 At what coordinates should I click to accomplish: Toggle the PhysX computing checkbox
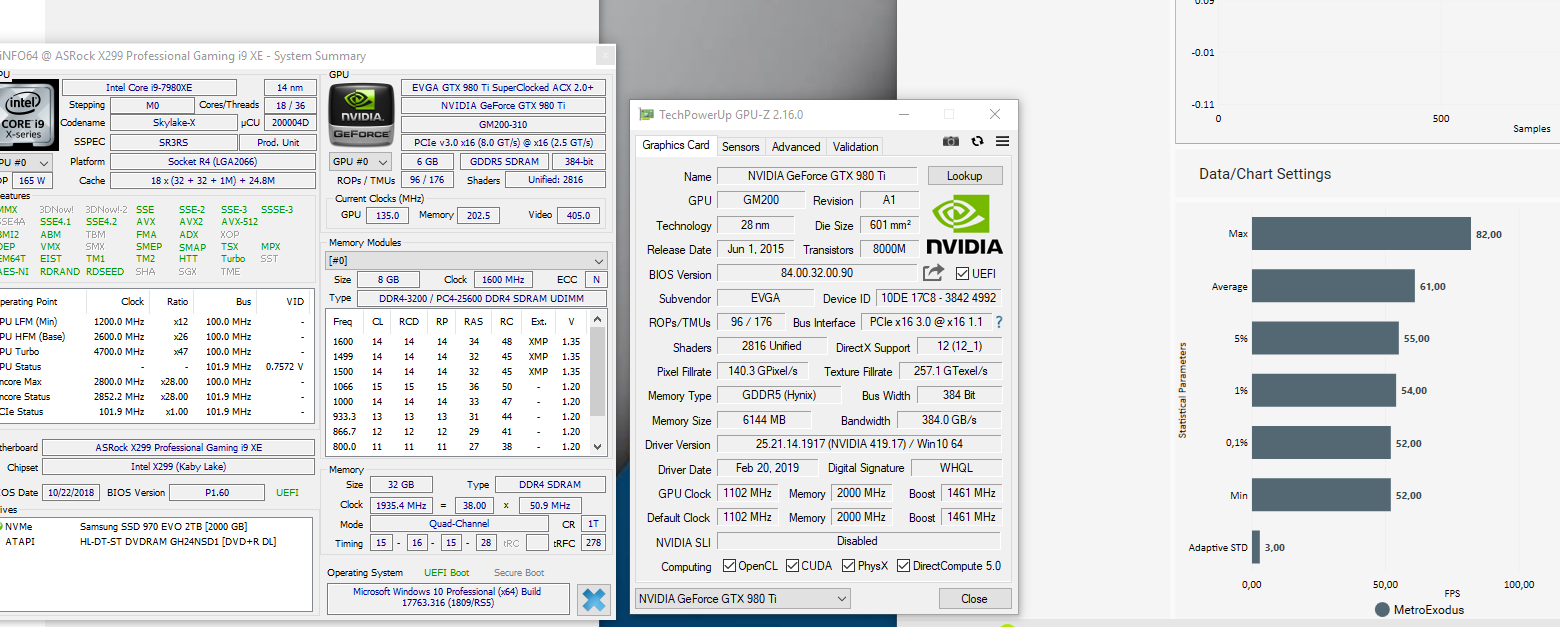(848, 566)
